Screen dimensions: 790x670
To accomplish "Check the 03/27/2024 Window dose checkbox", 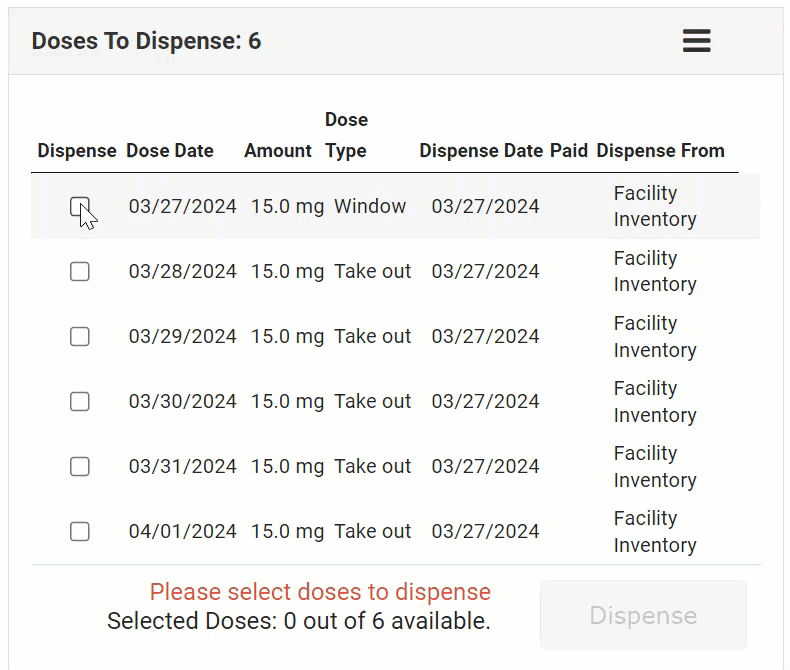I will click(x=80, y=207).
